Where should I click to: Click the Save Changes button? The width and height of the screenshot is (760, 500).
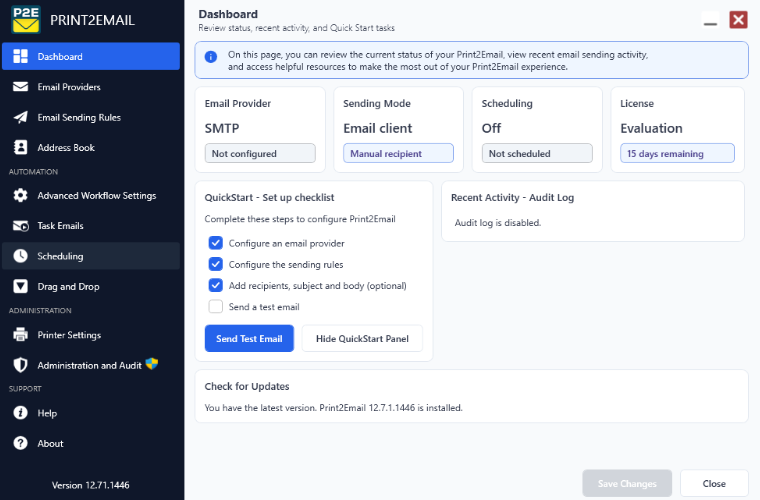pyautogui.click(x=627, y=483)
